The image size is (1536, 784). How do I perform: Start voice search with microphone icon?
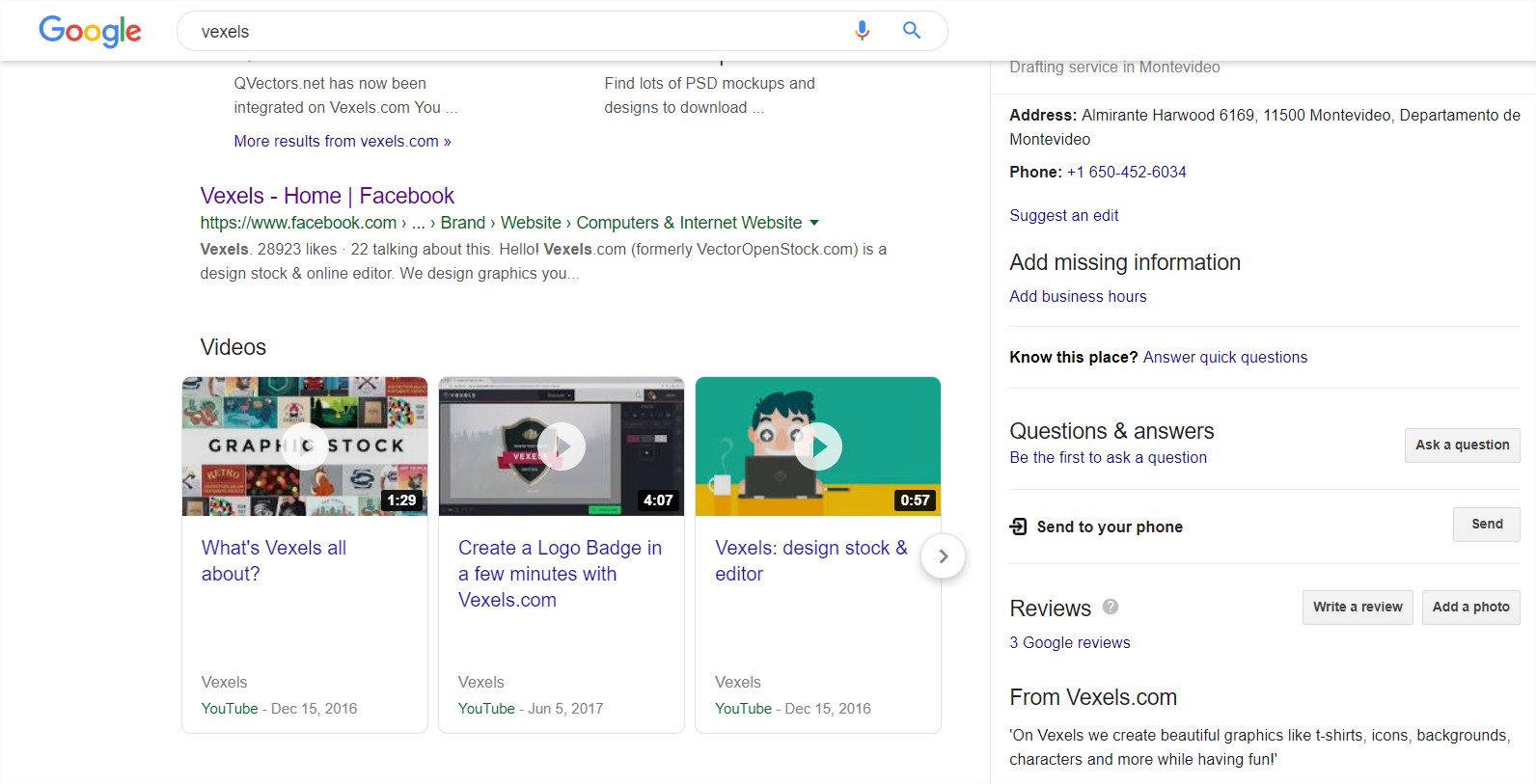pyautogui.click(x=862, y=31)
